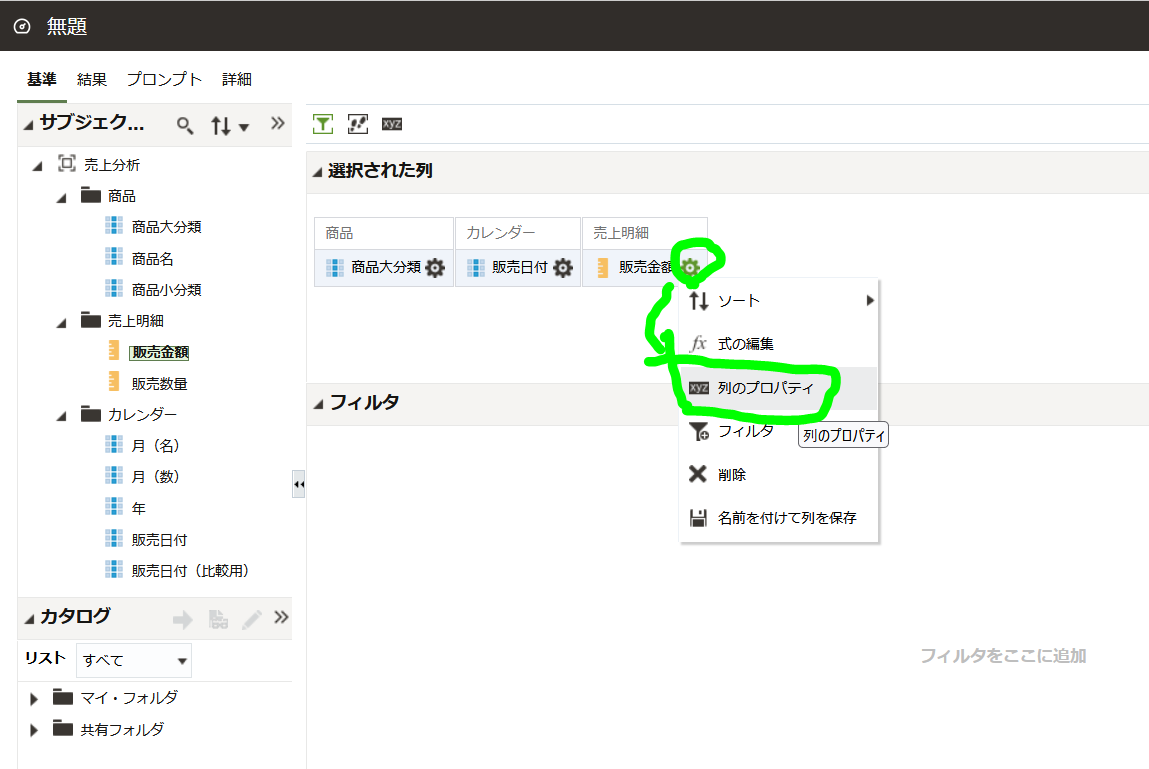This screenshot has height=769, width=1149.
Task: Click the double chevron in the catalog header
Action: (281, 617)
